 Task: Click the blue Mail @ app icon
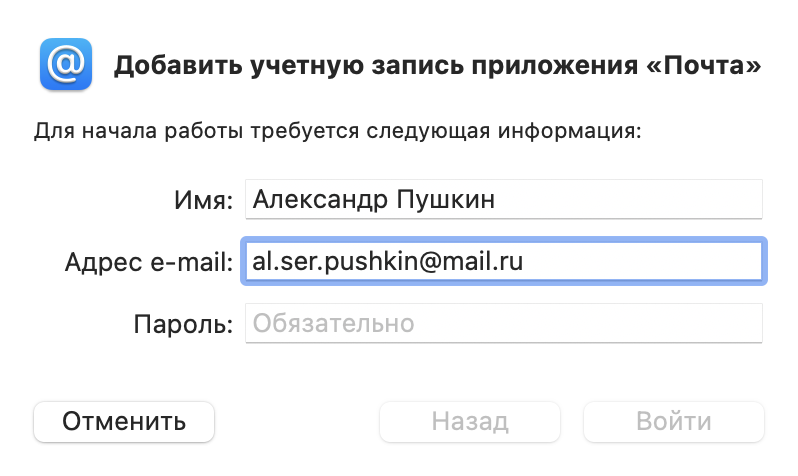pos(66,64)
